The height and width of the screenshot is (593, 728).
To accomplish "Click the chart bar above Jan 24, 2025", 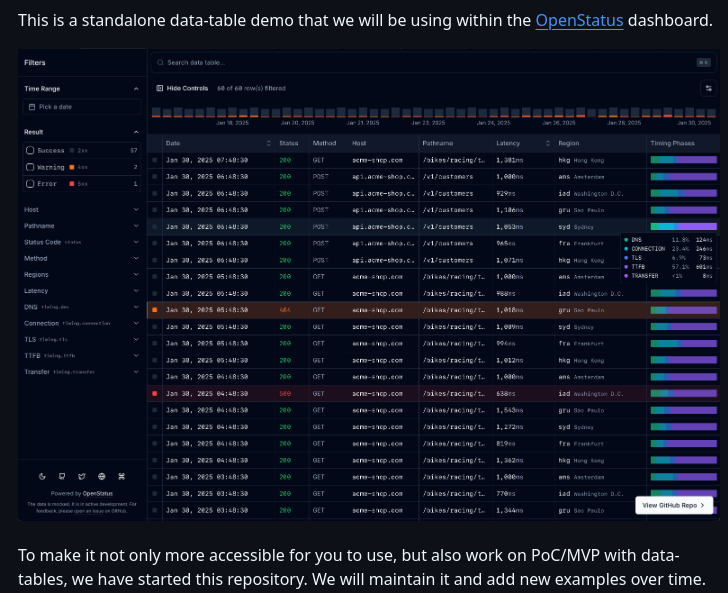I will 494,112.
